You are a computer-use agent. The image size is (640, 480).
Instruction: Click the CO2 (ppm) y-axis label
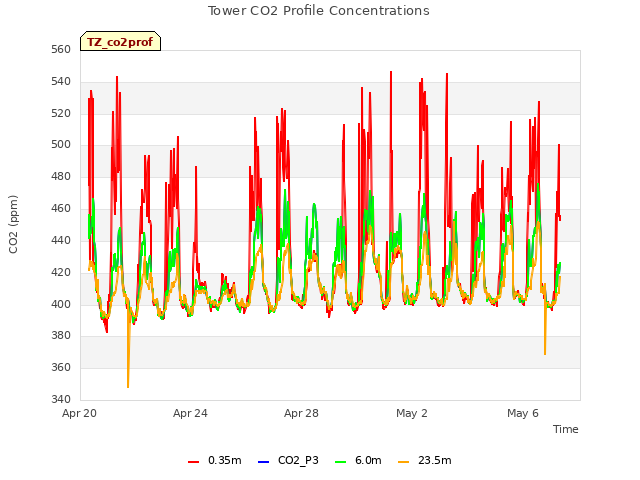tap(13, 224)
